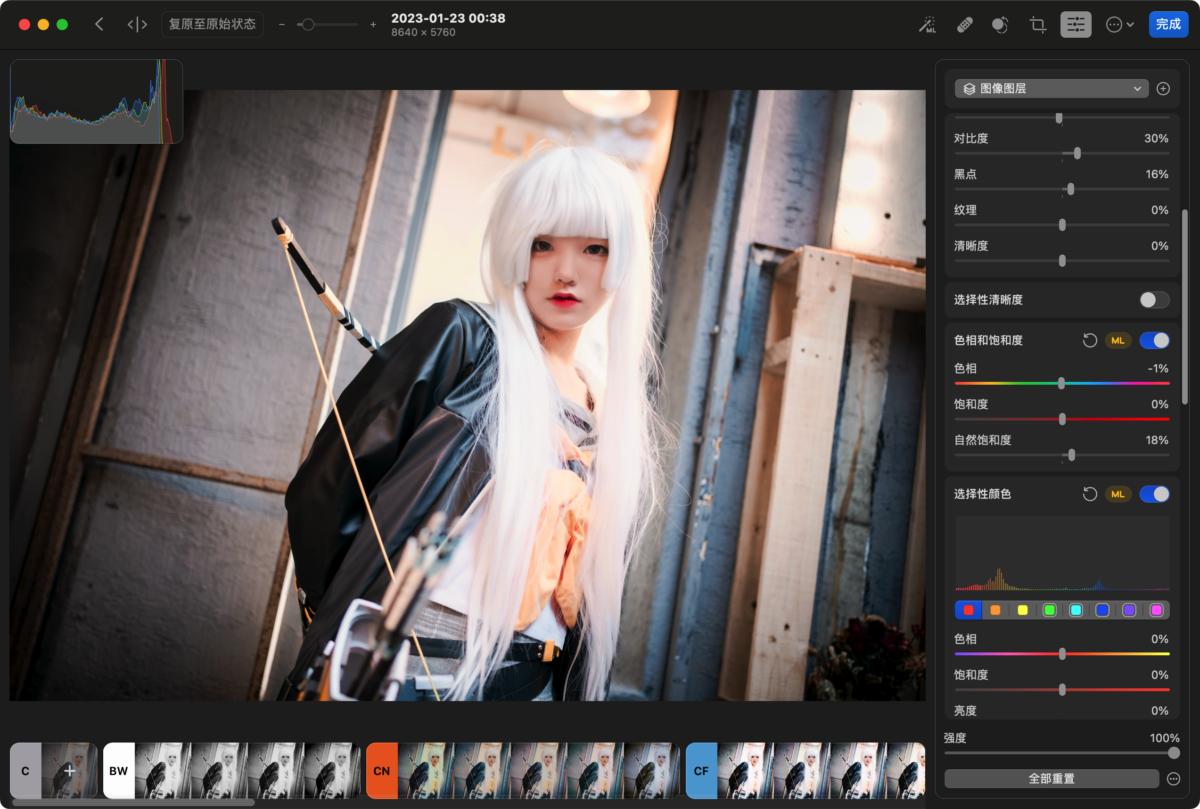Select the red color swatch
This screenshot has width=1200, height=809.
point(968,610)
